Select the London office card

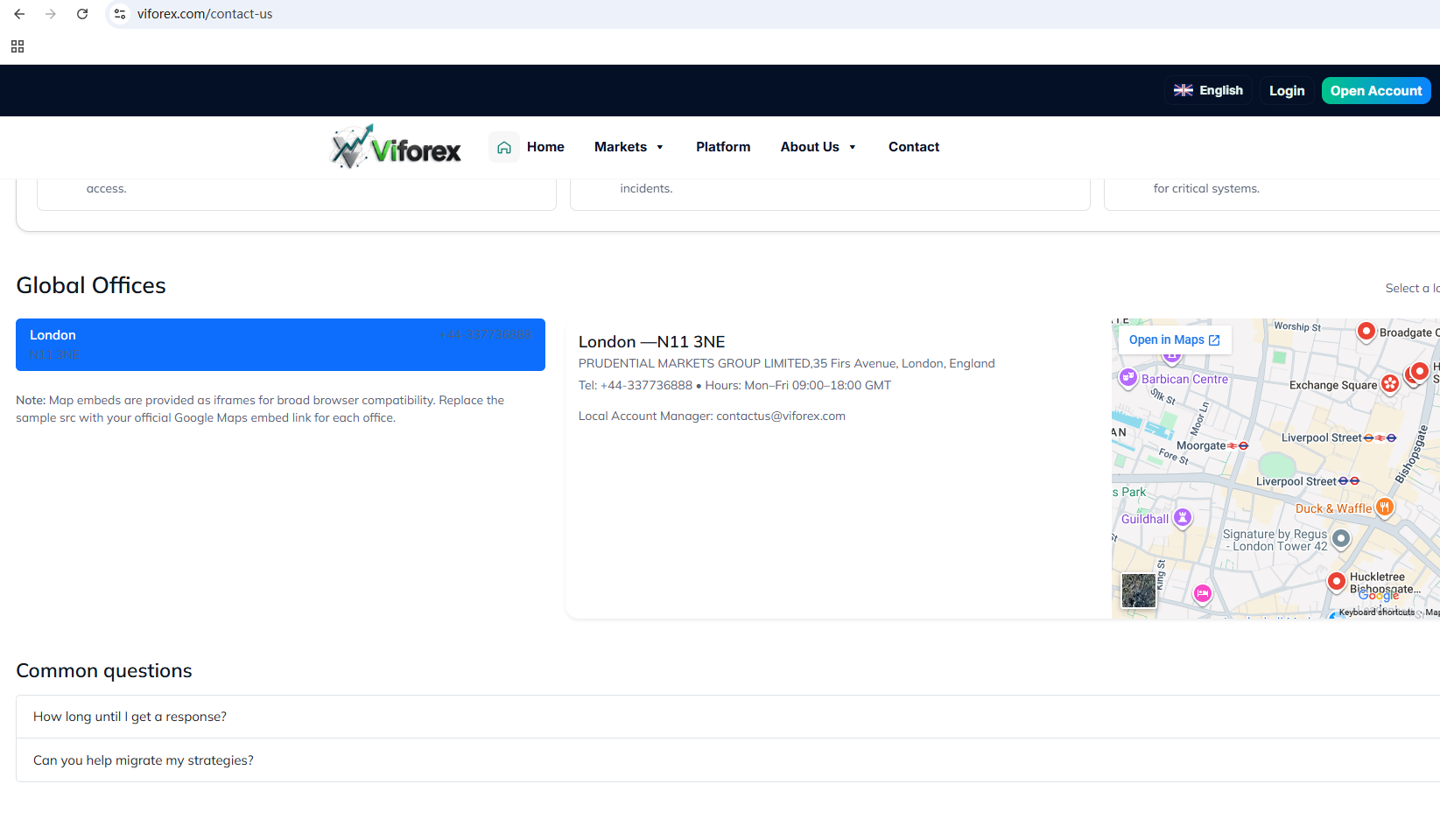280,345
